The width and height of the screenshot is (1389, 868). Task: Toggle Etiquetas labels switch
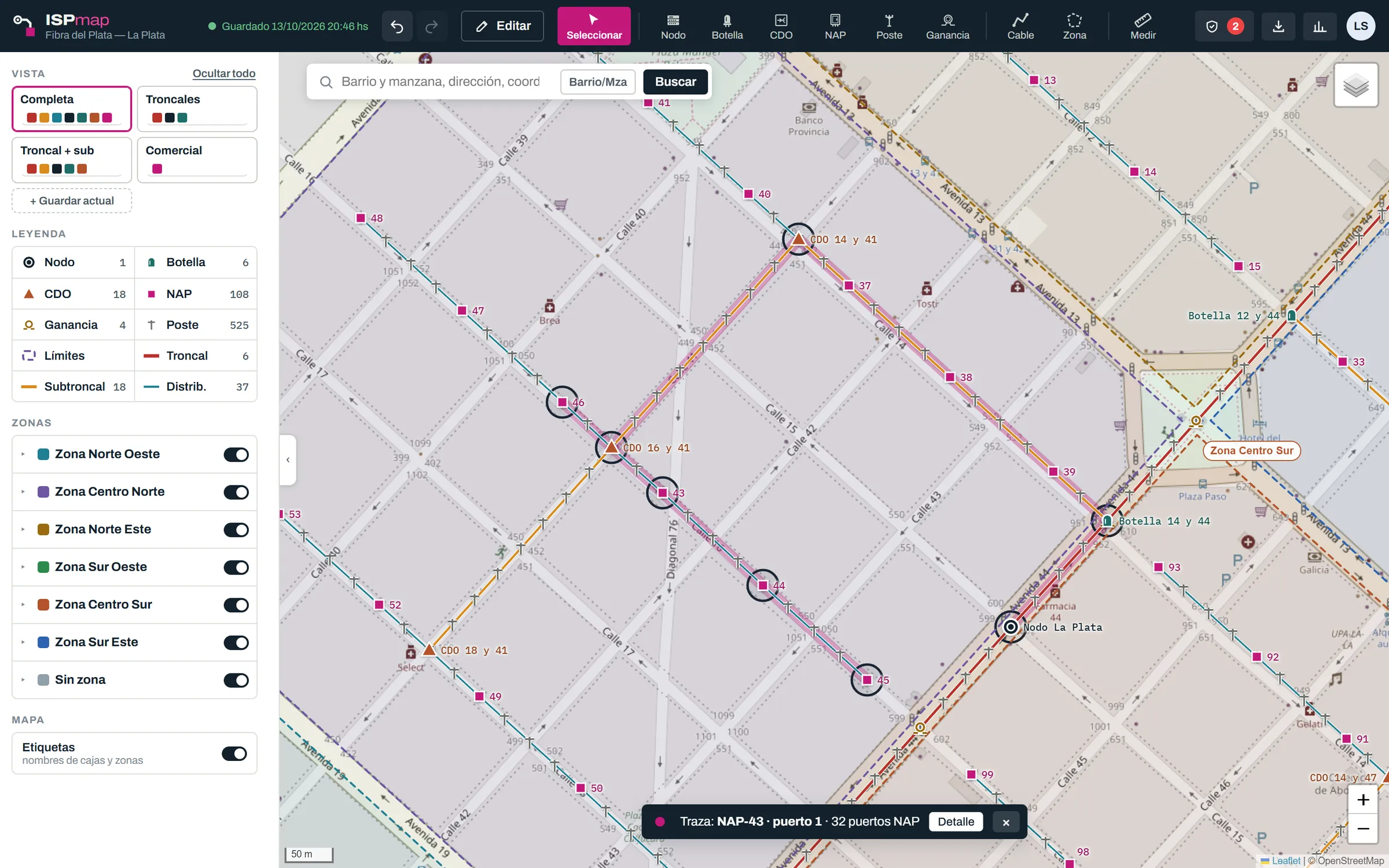tap(234, 753)
